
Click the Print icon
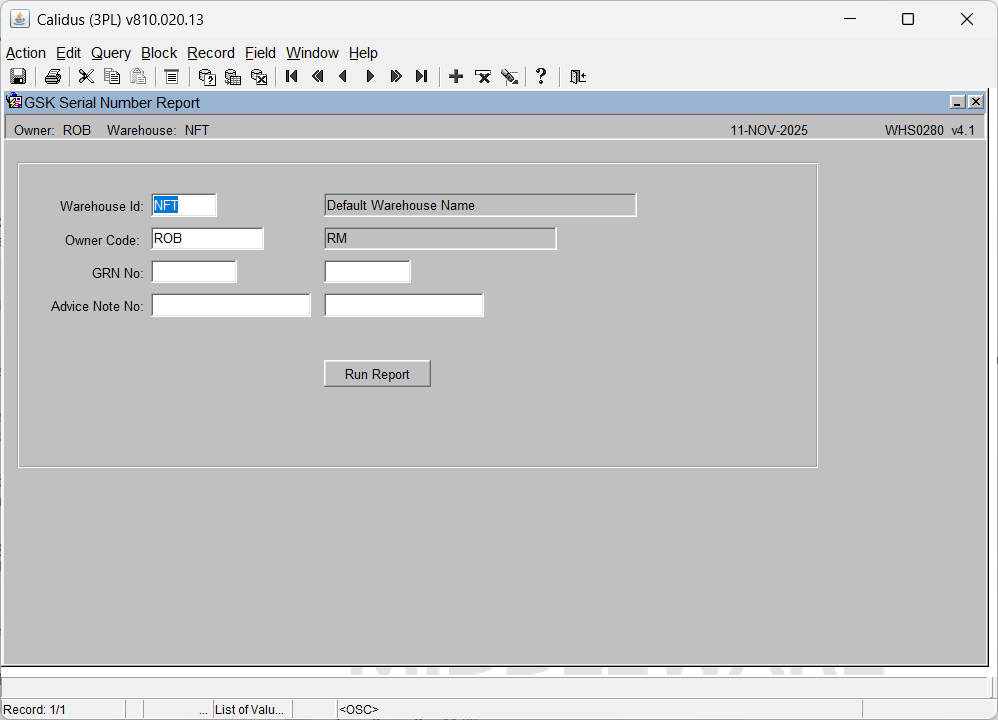pyautogui.click(x=53, y=77)
